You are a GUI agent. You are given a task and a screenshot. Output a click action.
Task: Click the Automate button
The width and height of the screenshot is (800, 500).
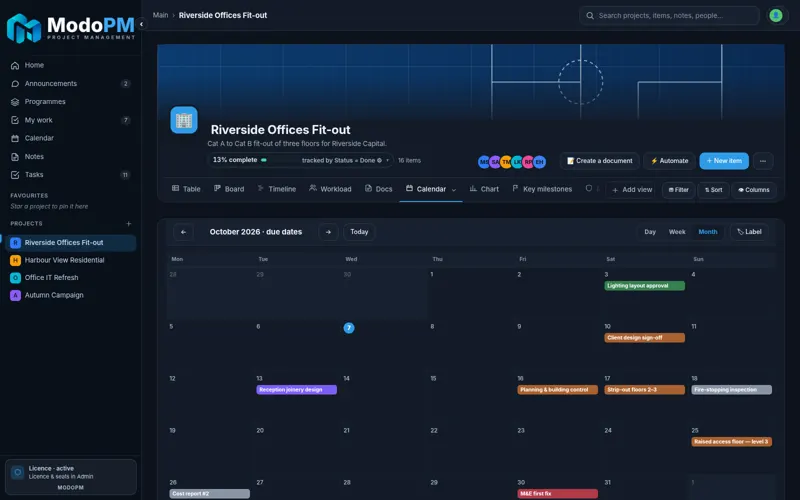pyautogui.click(x=669, y=161)
